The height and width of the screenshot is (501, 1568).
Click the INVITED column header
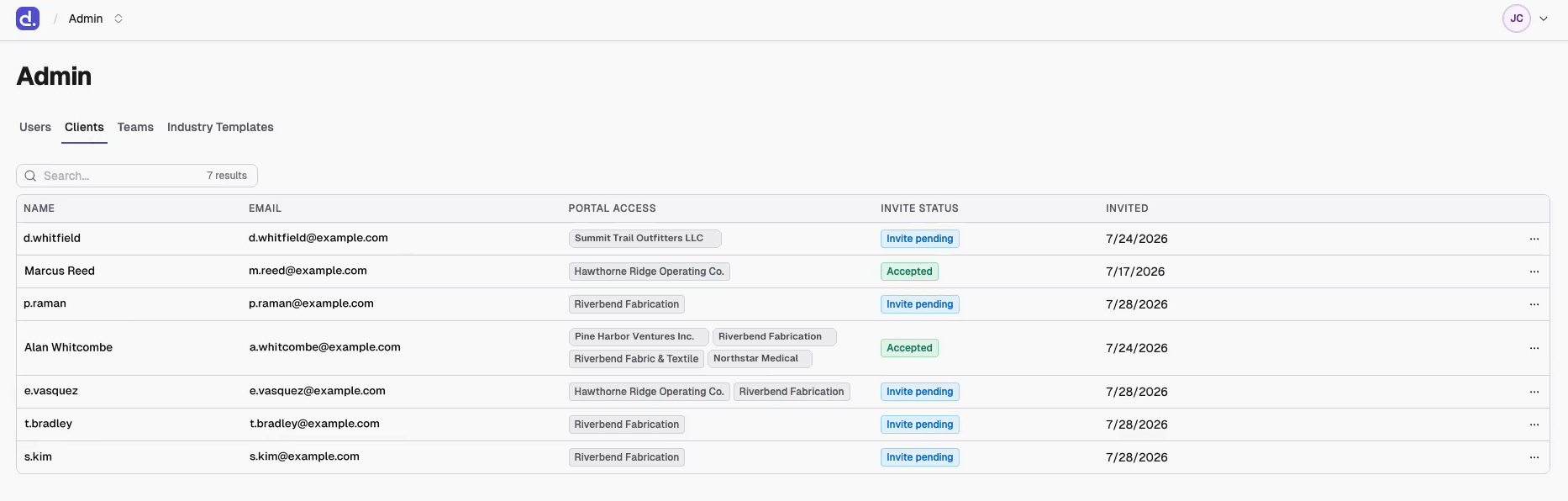tap(1127, 208)
